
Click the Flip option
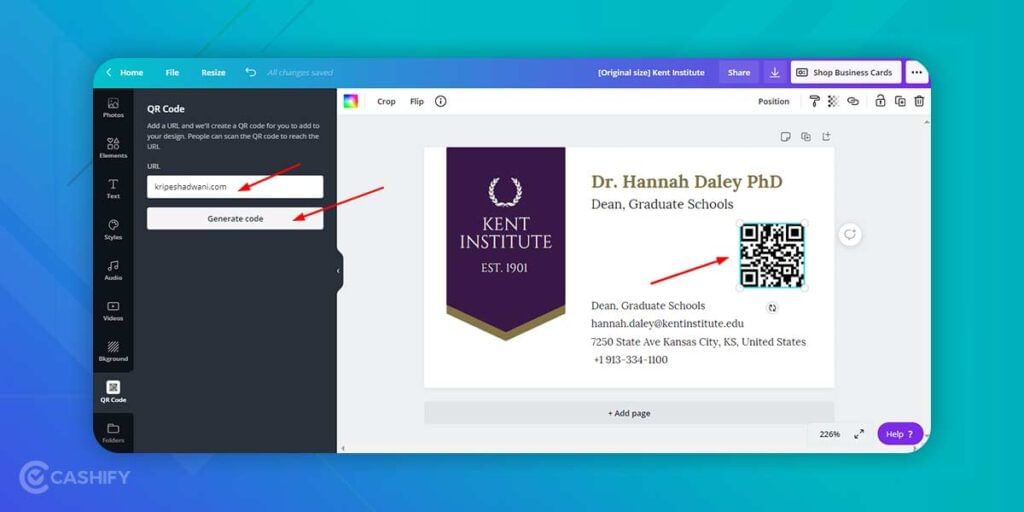(x=417, y=101)
